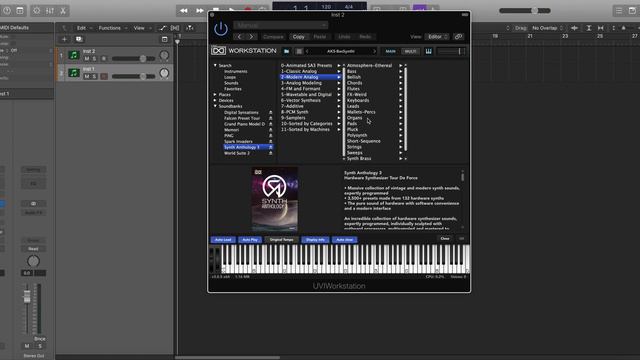
Task: Toggle the flex icon in tracks menu bar
Action: point(175,28)
